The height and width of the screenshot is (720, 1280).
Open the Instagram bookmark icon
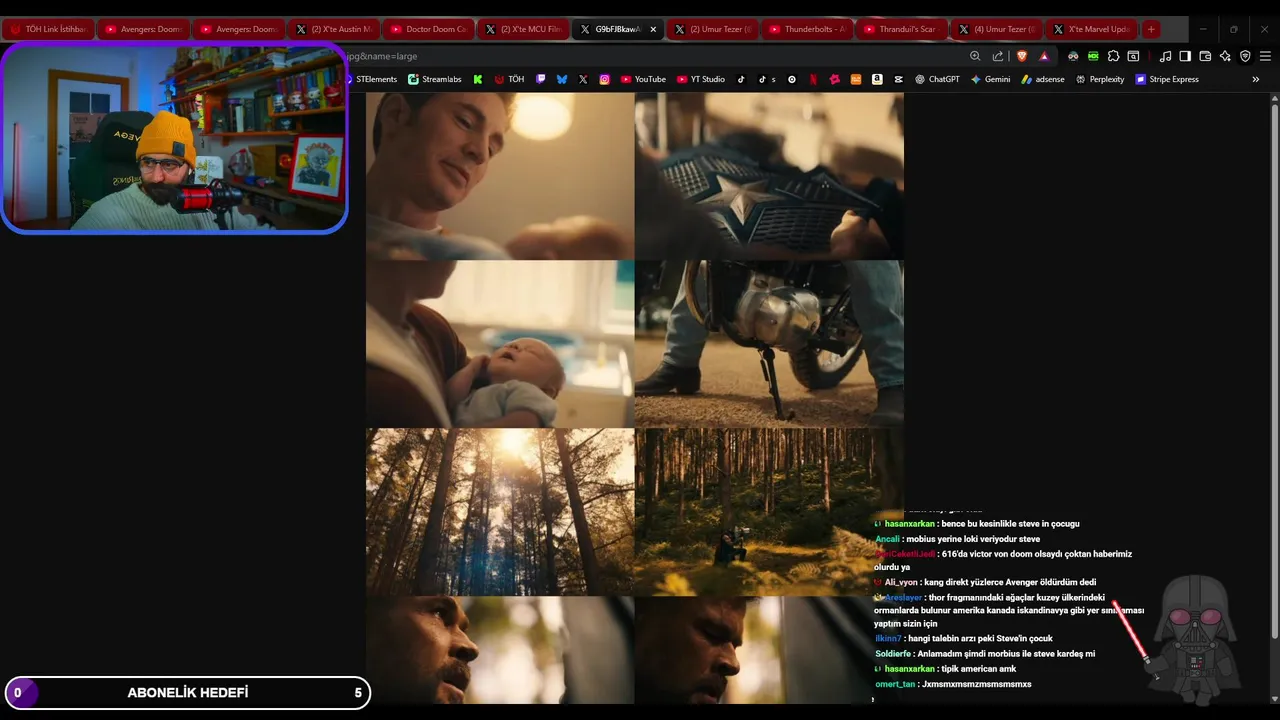click(x=604, y=79)
